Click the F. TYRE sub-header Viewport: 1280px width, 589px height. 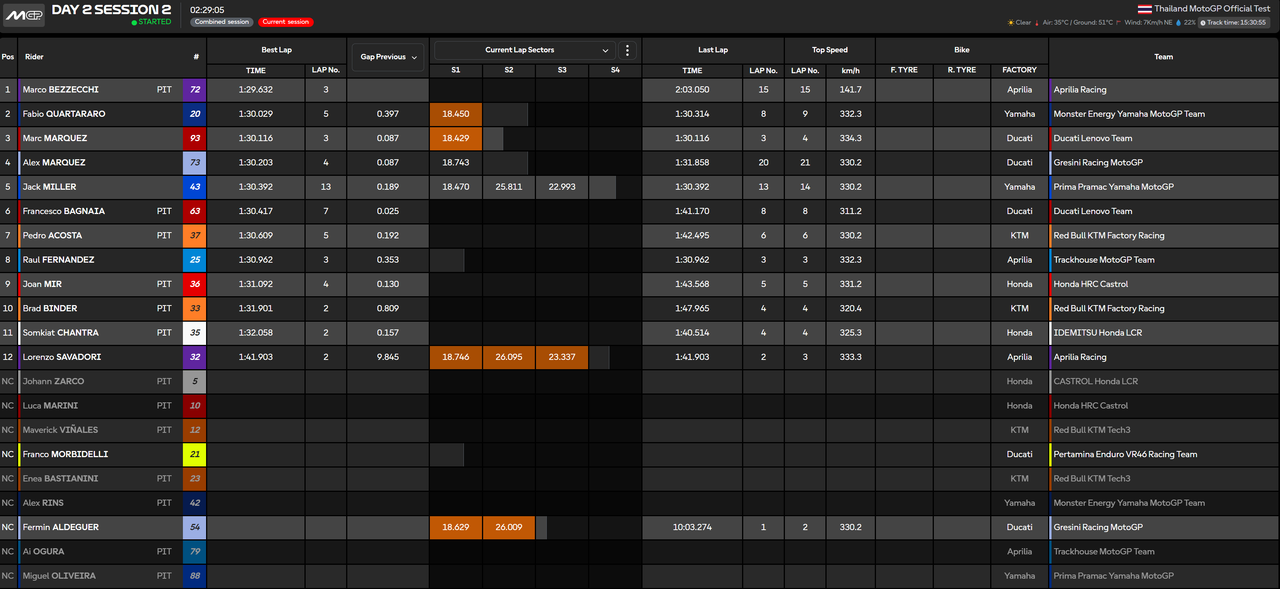[x=904, y=70]
